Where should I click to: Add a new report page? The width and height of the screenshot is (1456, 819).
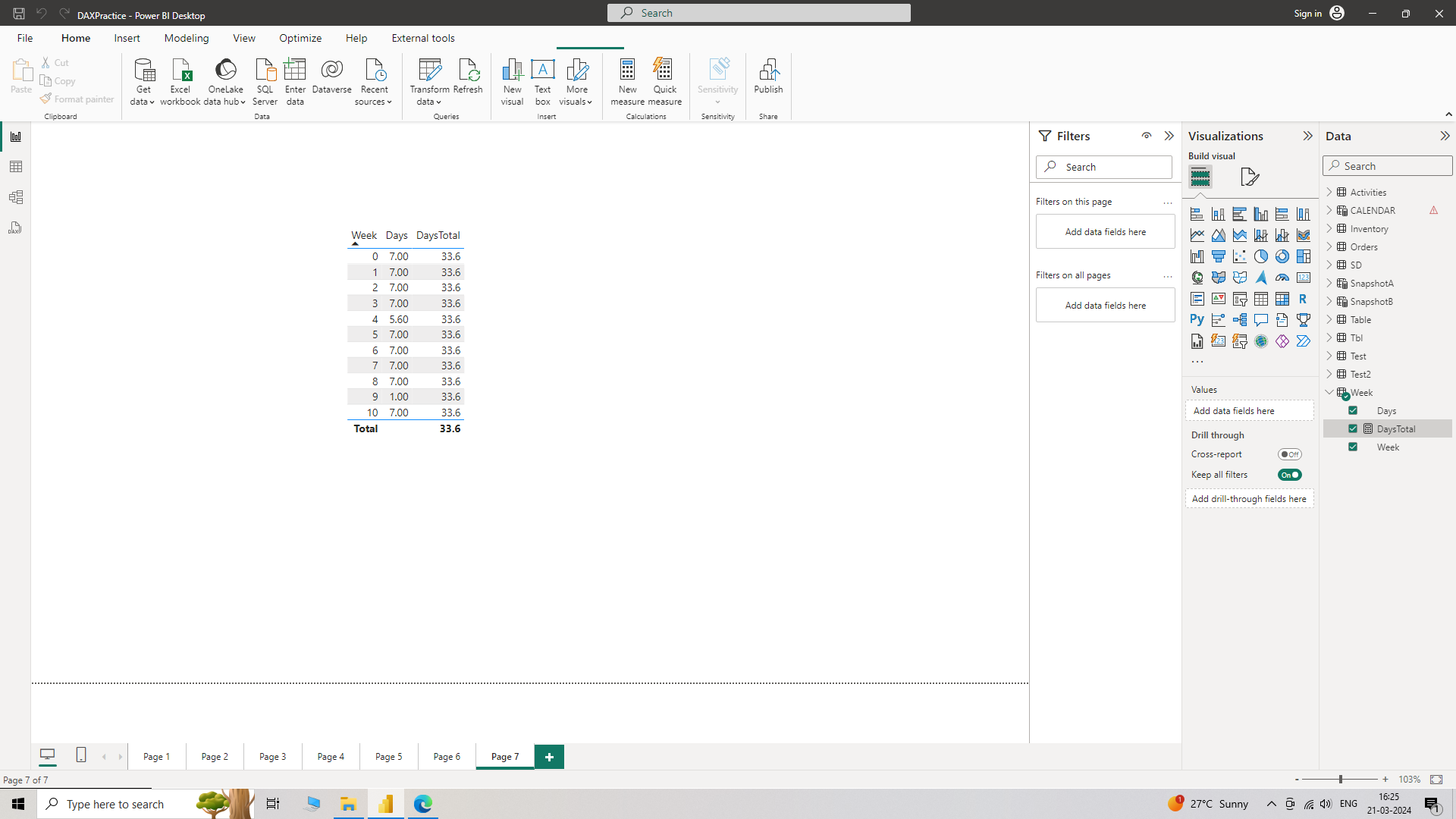click(x=549, y=756)
